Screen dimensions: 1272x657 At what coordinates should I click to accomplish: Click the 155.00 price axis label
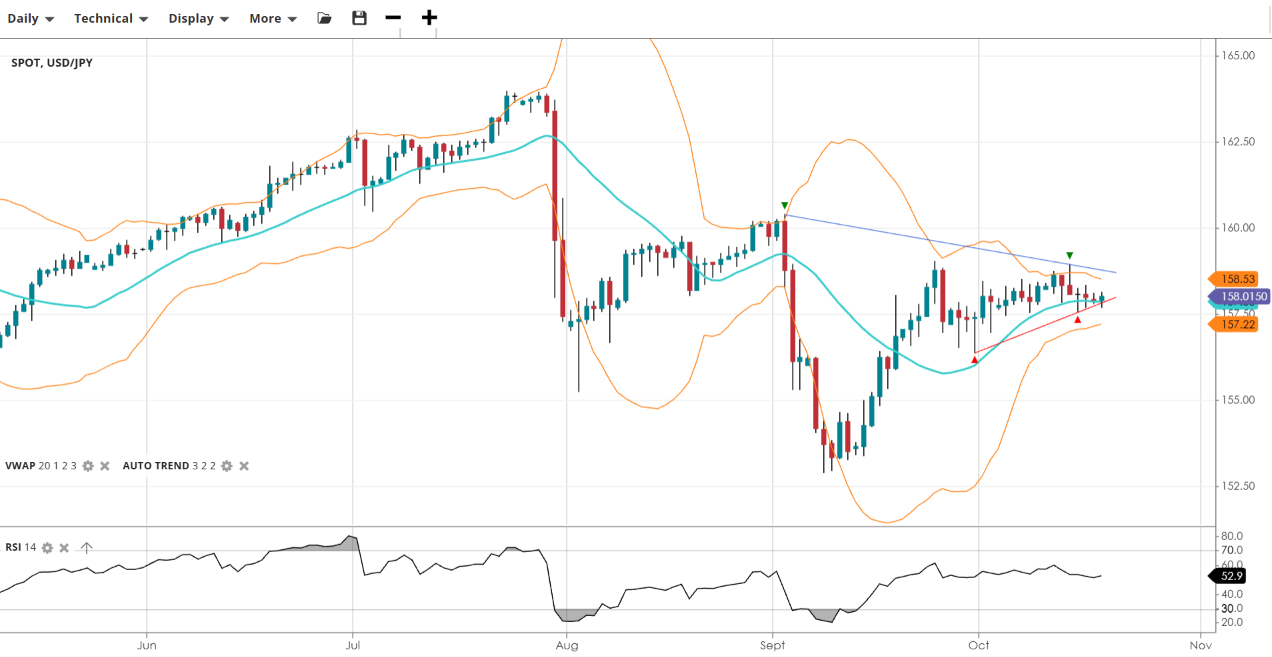tap(1238, 400)
